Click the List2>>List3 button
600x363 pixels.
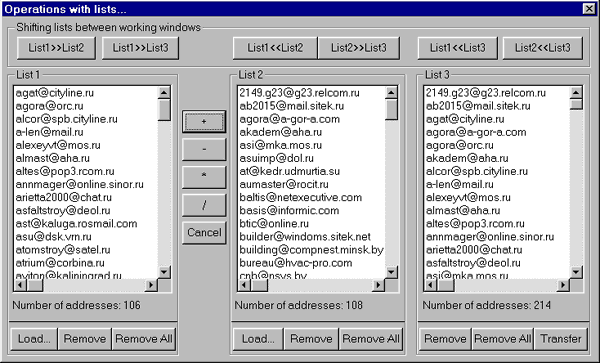click(x=359, y=48)
